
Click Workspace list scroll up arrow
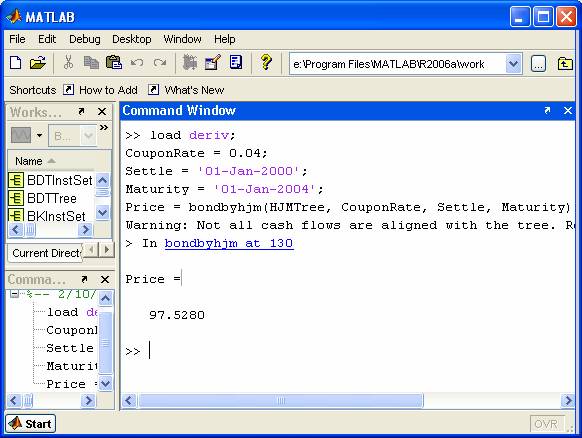point(102,181)
